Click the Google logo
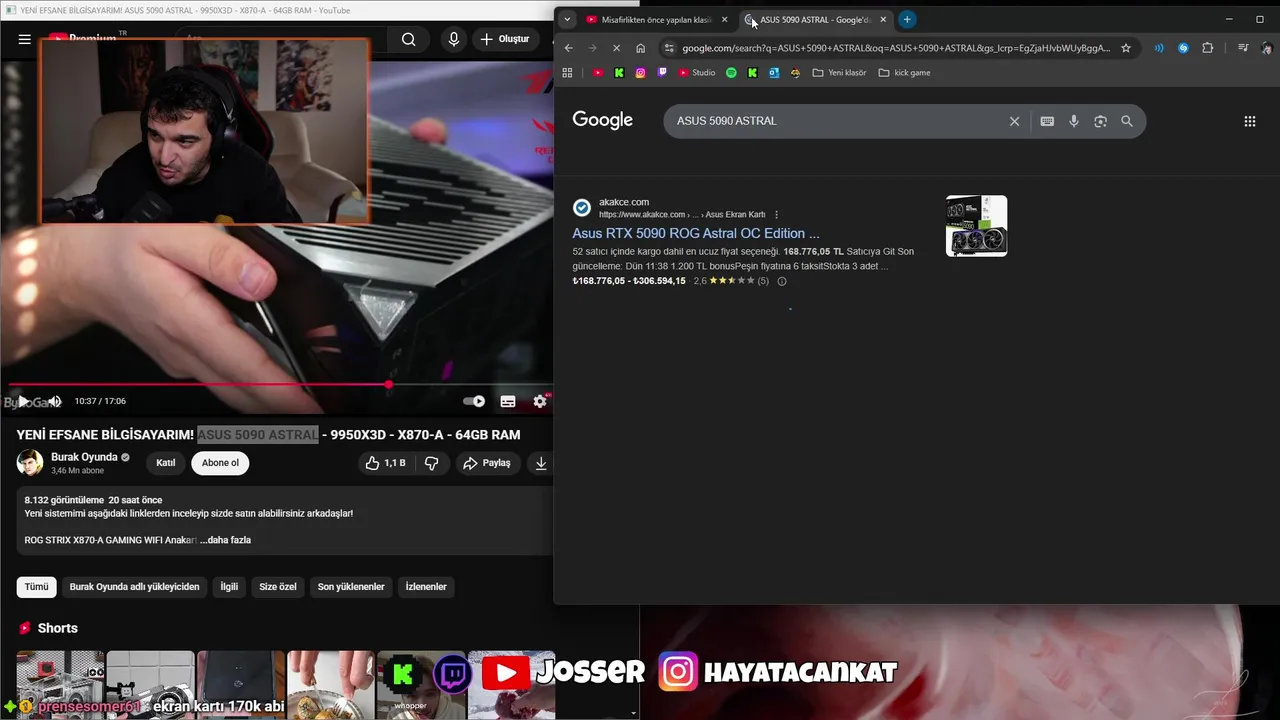 [x=603, y=121]
